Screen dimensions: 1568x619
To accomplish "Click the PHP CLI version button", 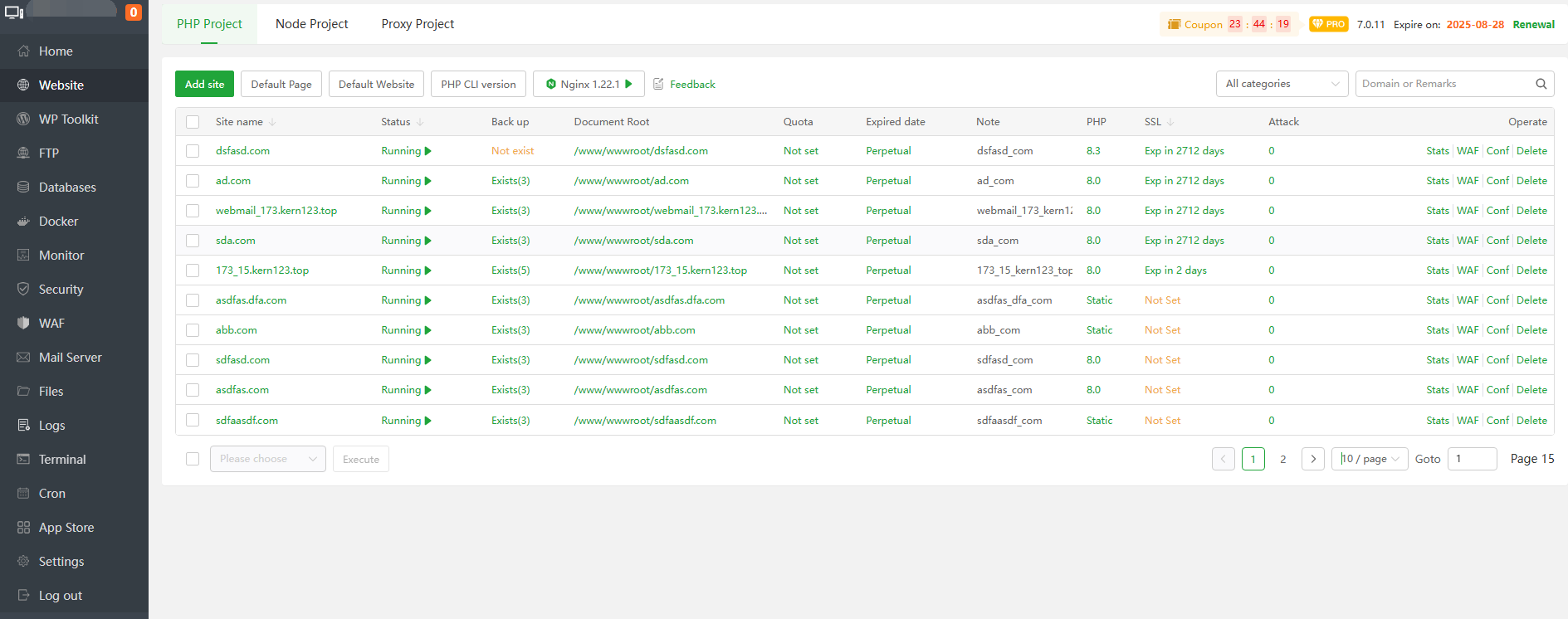I will pos(478,84).
